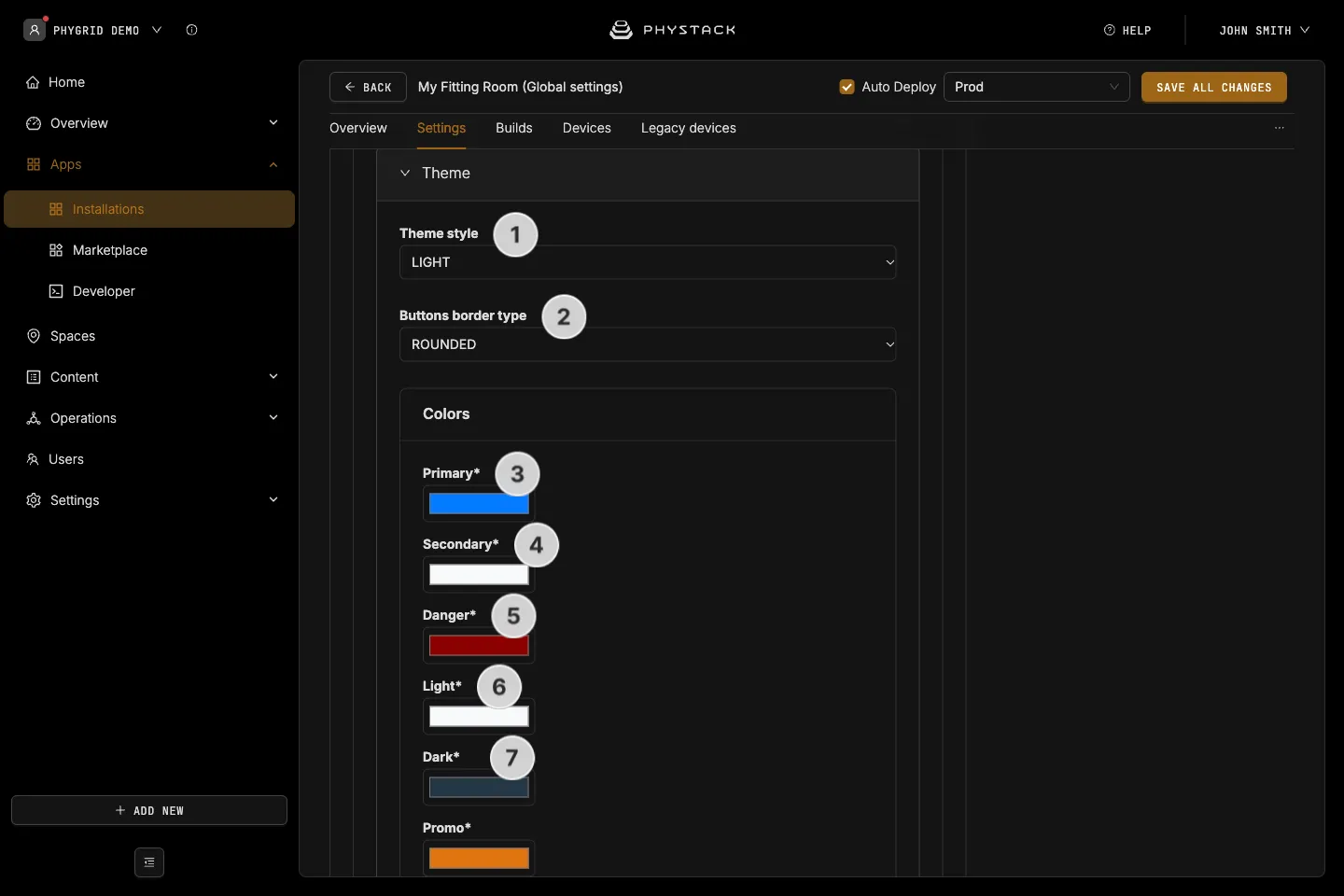Open the Primary color swatch picker
Image resolution: width=1344 pixels, height=896 pixels.
(x=479, y=504)
